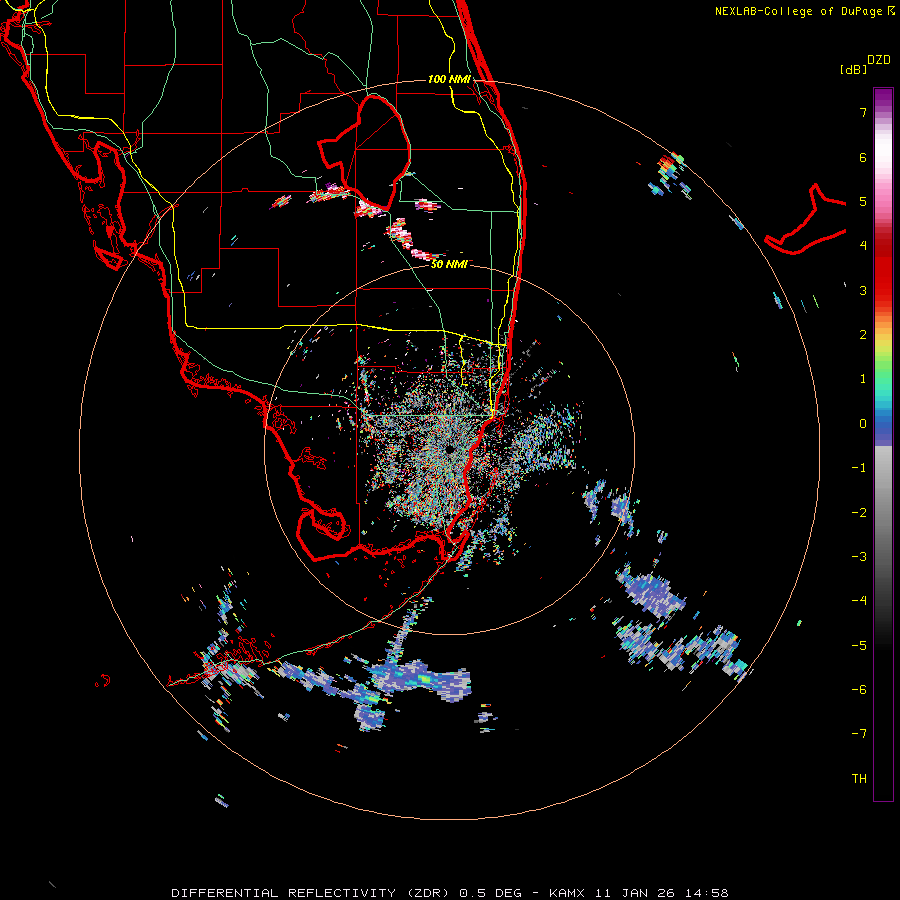Click the "-4" value on the color scale

tap(859, 601)
